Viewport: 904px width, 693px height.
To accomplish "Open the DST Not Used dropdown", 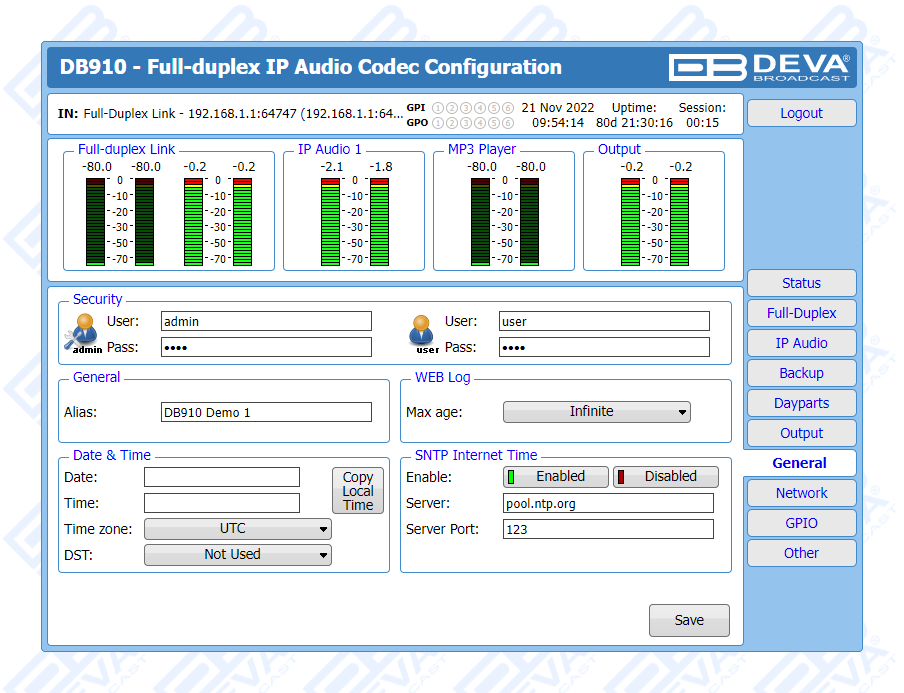I will (x=238, y=555).
